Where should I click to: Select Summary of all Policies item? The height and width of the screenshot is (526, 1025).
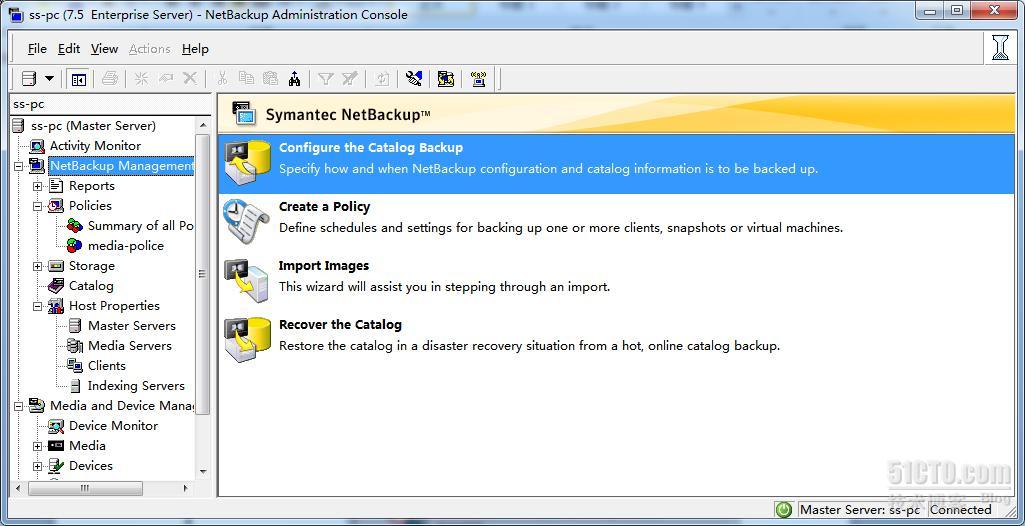(x=141, y=225)
